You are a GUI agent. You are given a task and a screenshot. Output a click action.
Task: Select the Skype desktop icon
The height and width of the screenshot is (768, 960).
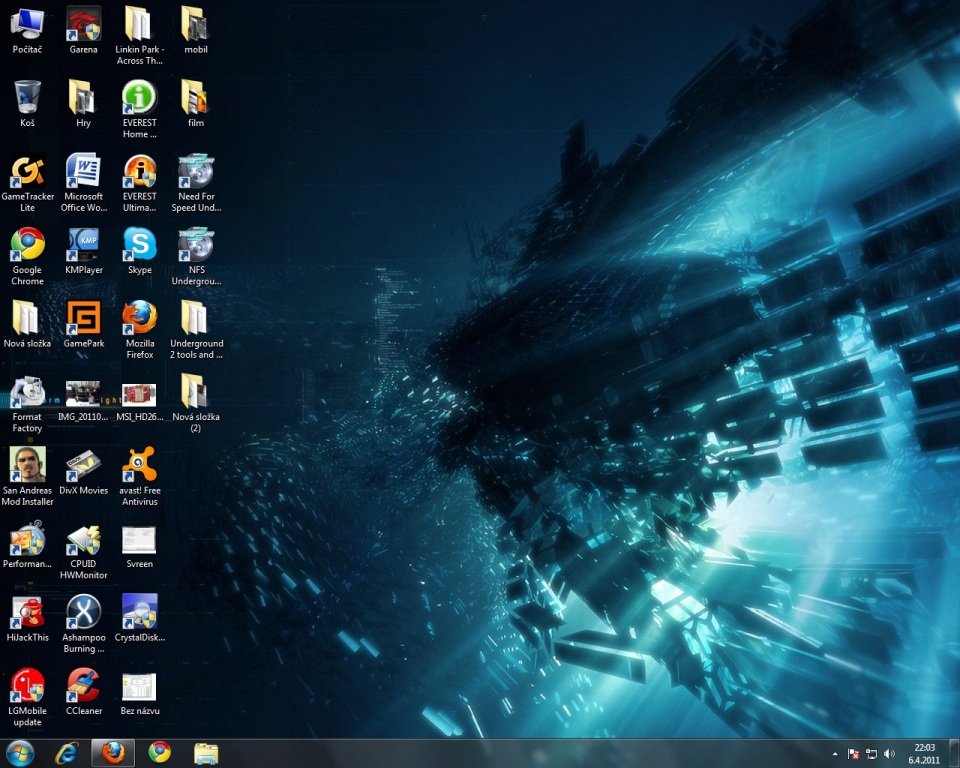pos(140,245)
